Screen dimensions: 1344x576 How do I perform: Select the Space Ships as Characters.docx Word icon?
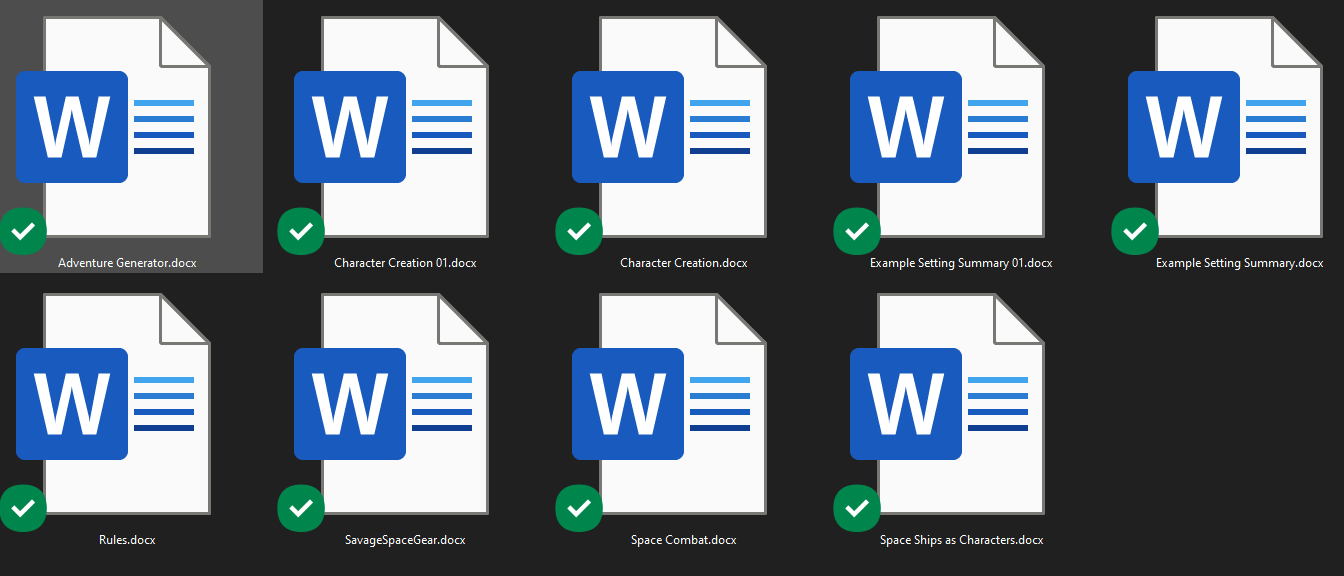tap(947, 404)
